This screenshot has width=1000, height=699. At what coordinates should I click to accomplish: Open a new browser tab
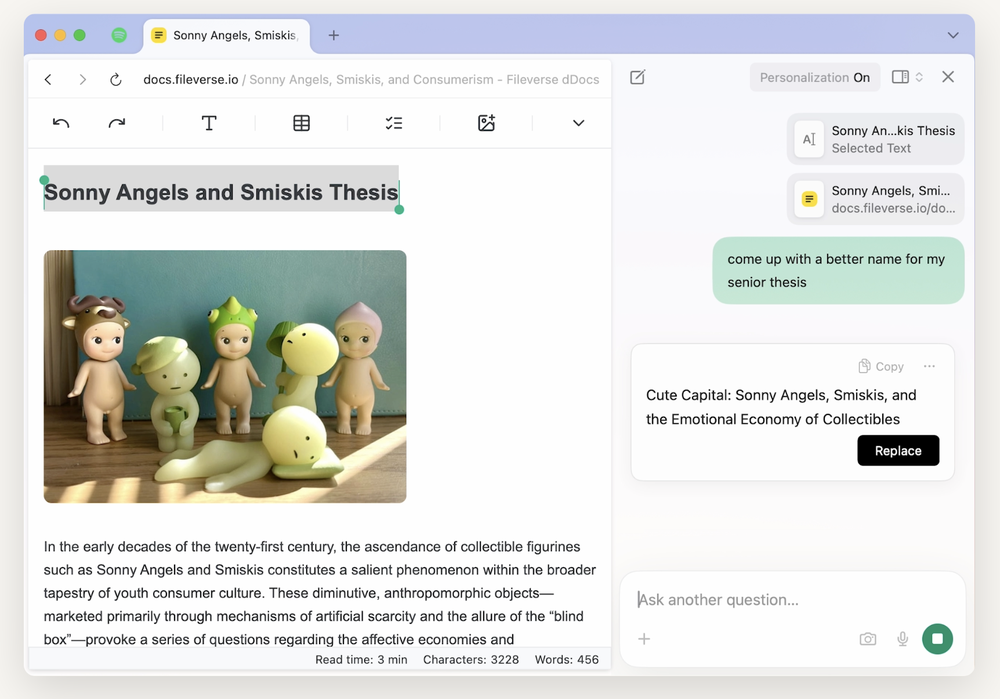[333, 35]
